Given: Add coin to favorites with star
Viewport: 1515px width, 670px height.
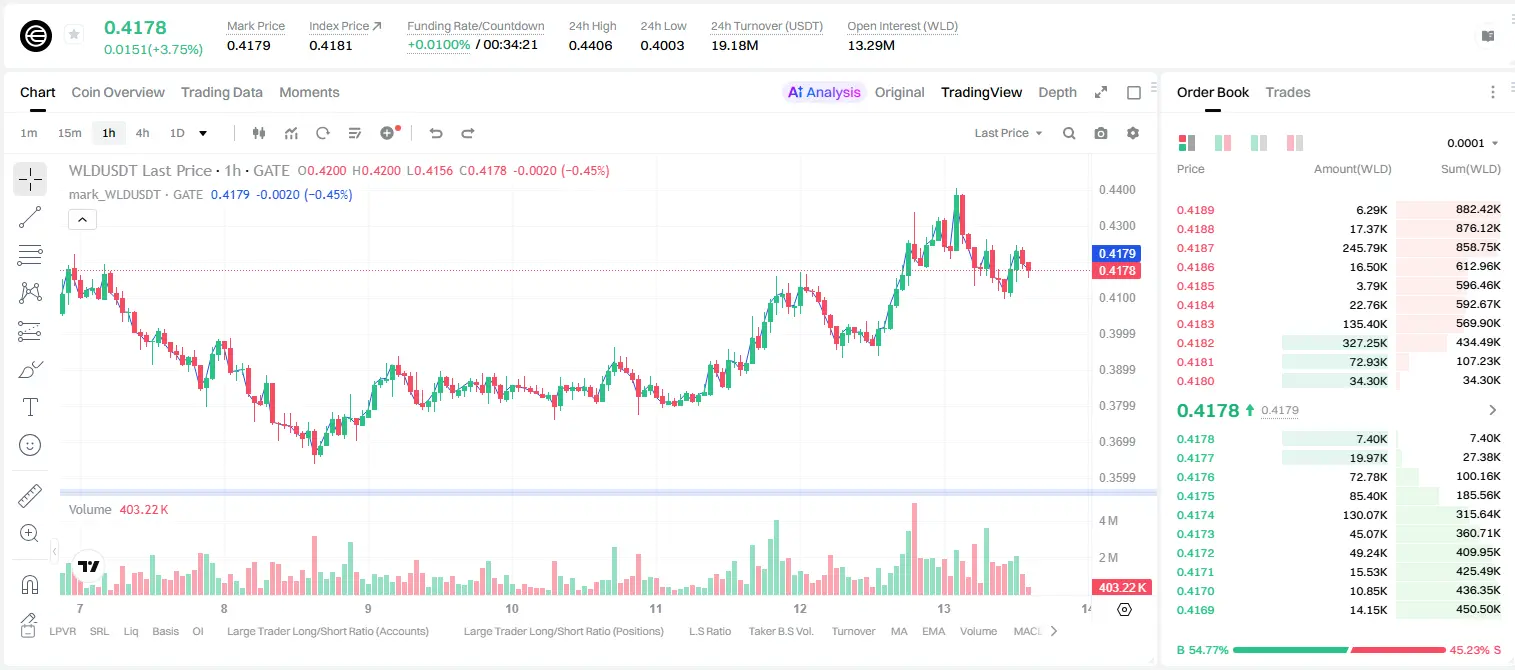Looking at the screenshot, I should [x=74, y=35].
